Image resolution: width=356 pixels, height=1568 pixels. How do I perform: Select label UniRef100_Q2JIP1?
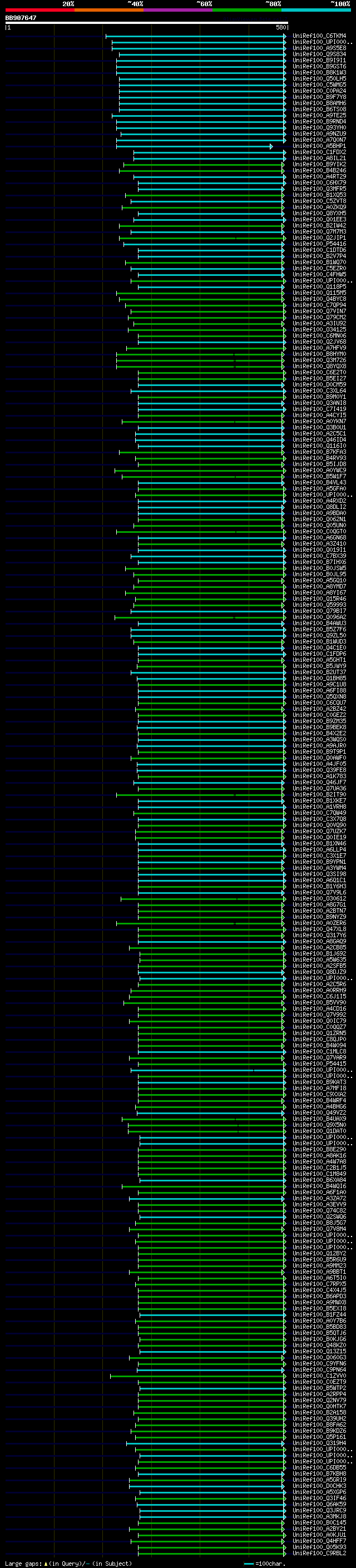click(x=319, y=238)
